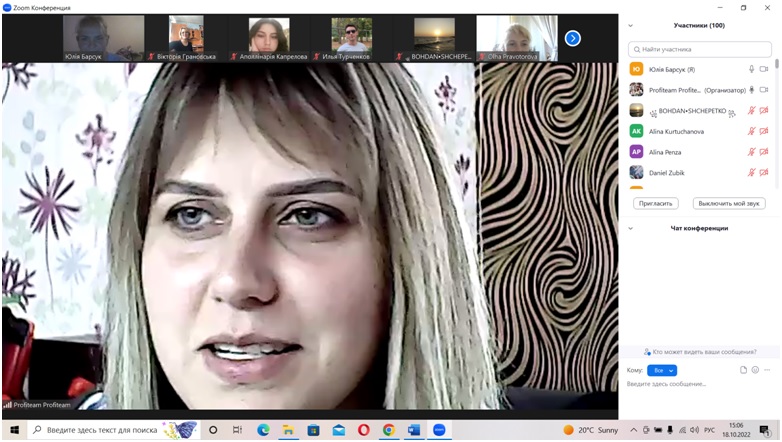Click disabled camera icon for BOHDAN SHCHEPETKO
The height and width of the screenshot is (442, 782).
click(764, 111)
